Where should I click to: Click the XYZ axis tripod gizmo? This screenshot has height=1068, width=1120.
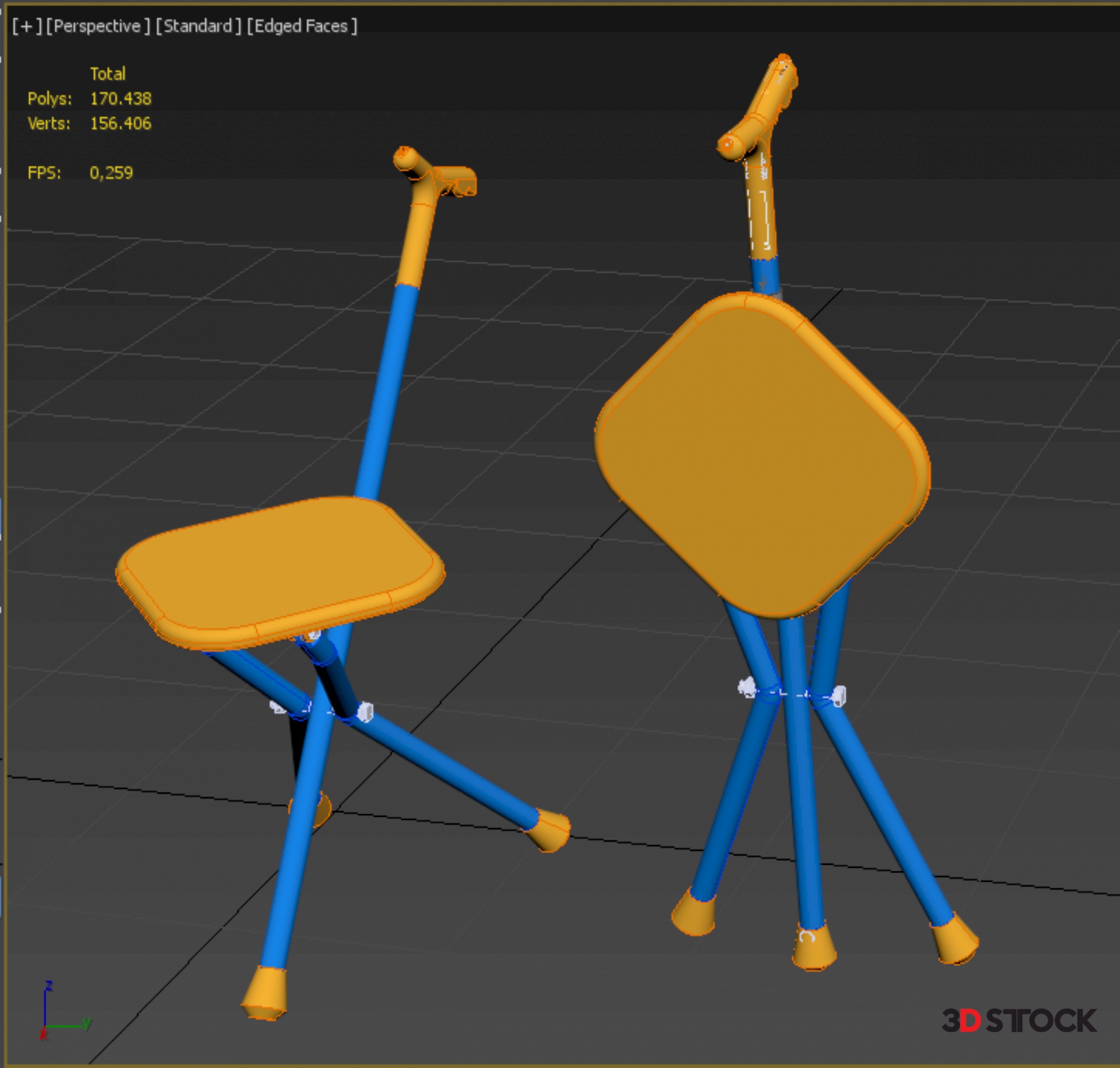(58, 1015)
